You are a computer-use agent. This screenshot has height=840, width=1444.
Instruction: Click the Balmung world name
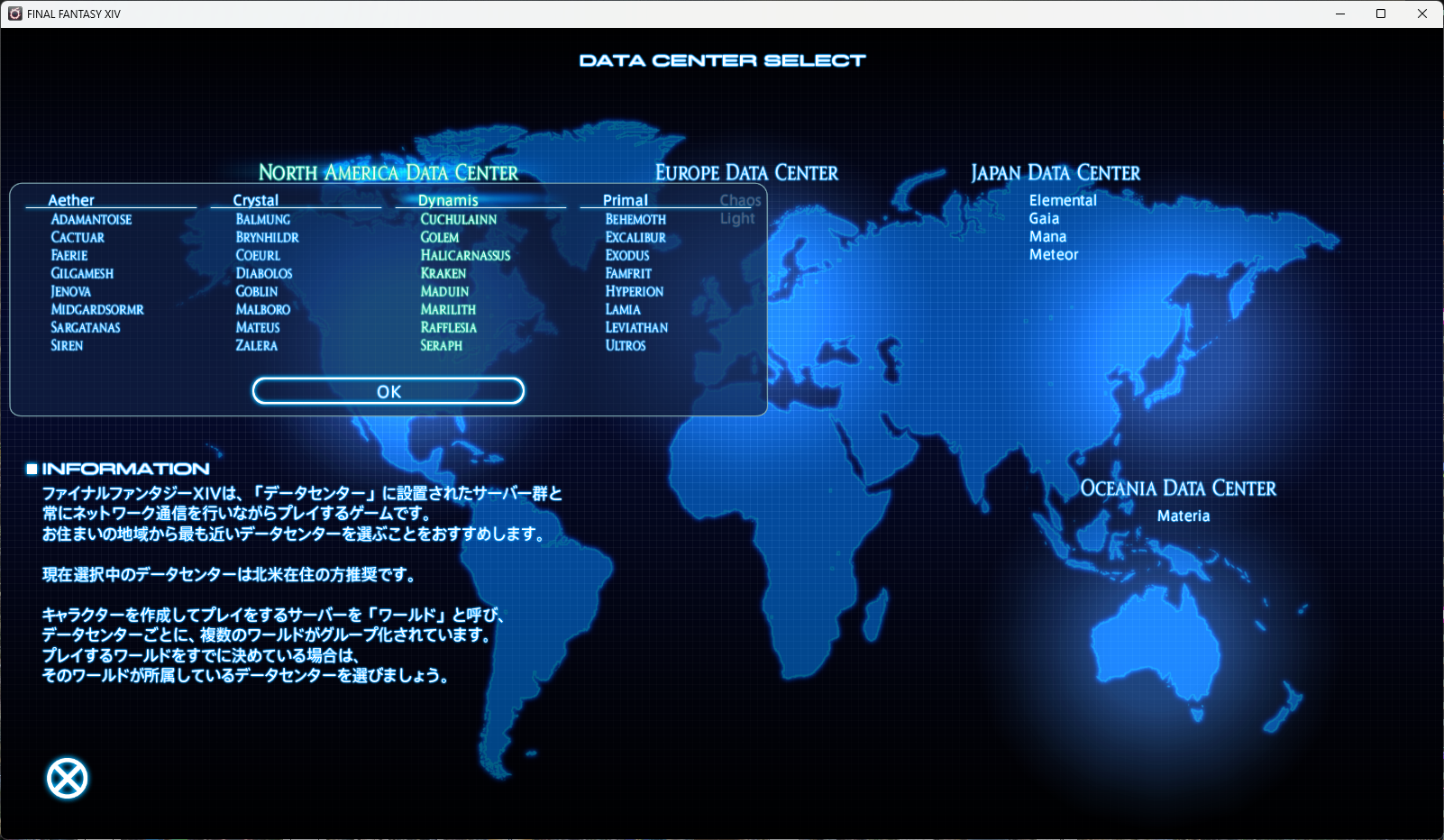(263, 219)
